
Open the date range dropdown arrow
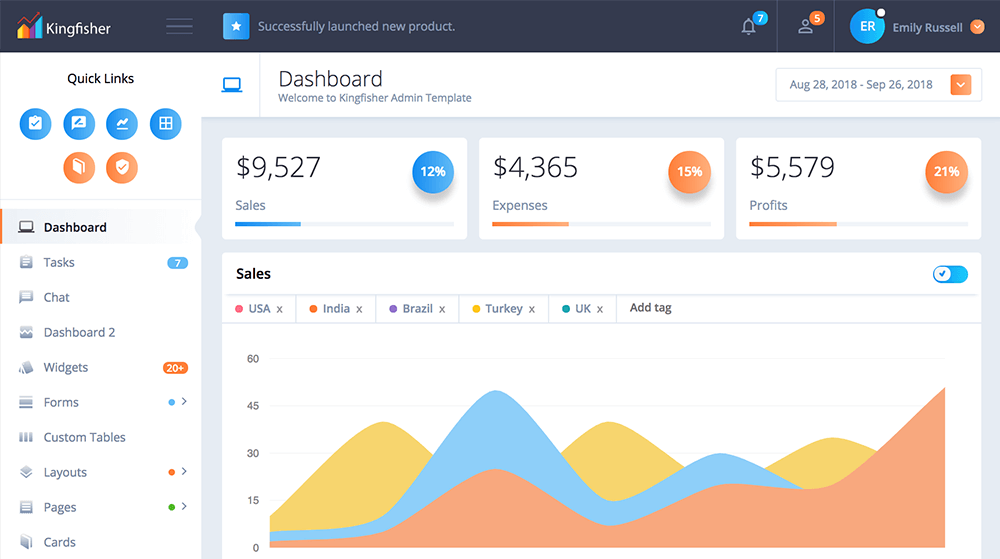pos(960,85)
